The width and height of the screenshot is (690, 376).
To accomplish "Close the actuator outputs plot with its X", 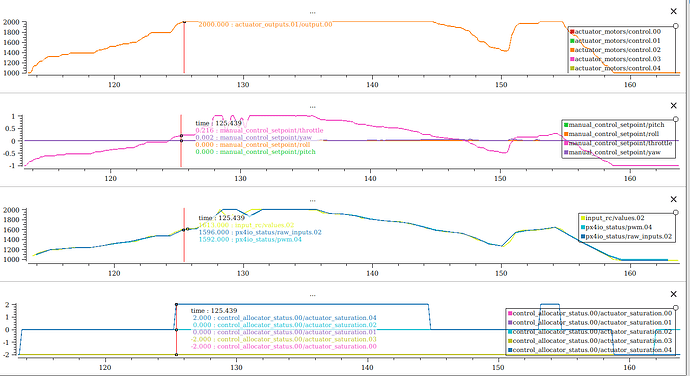I will click(673, 11).
